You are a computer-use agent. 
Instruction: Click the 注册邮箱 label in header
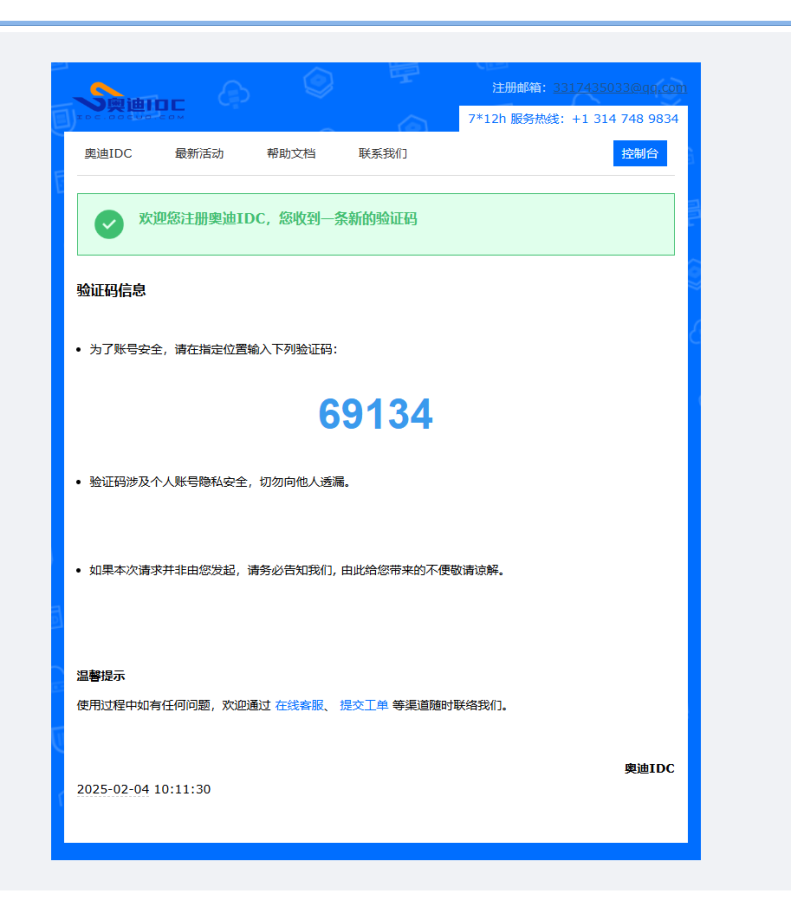tap(520, 88)
